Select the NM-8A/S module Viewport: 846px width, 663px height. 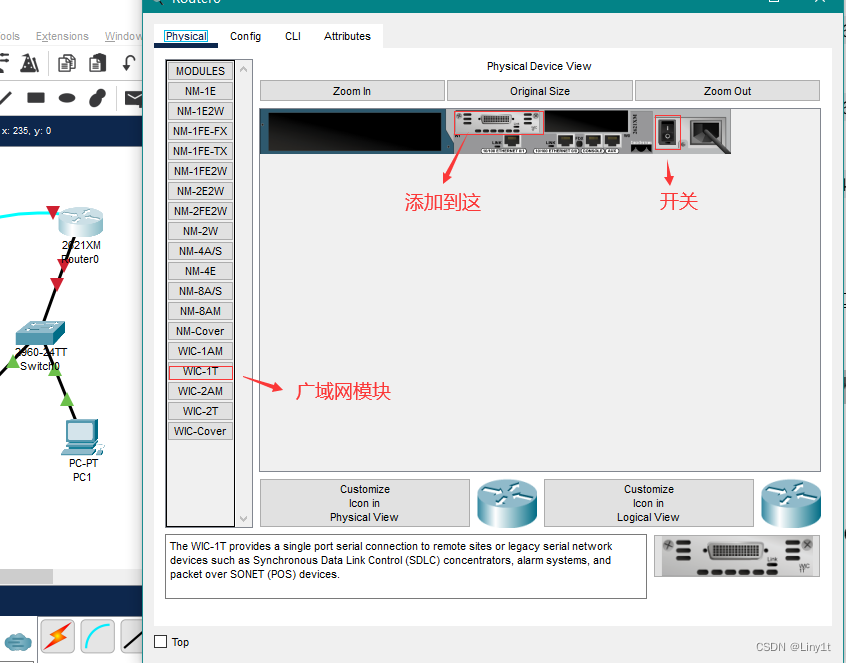pos(200,291)
